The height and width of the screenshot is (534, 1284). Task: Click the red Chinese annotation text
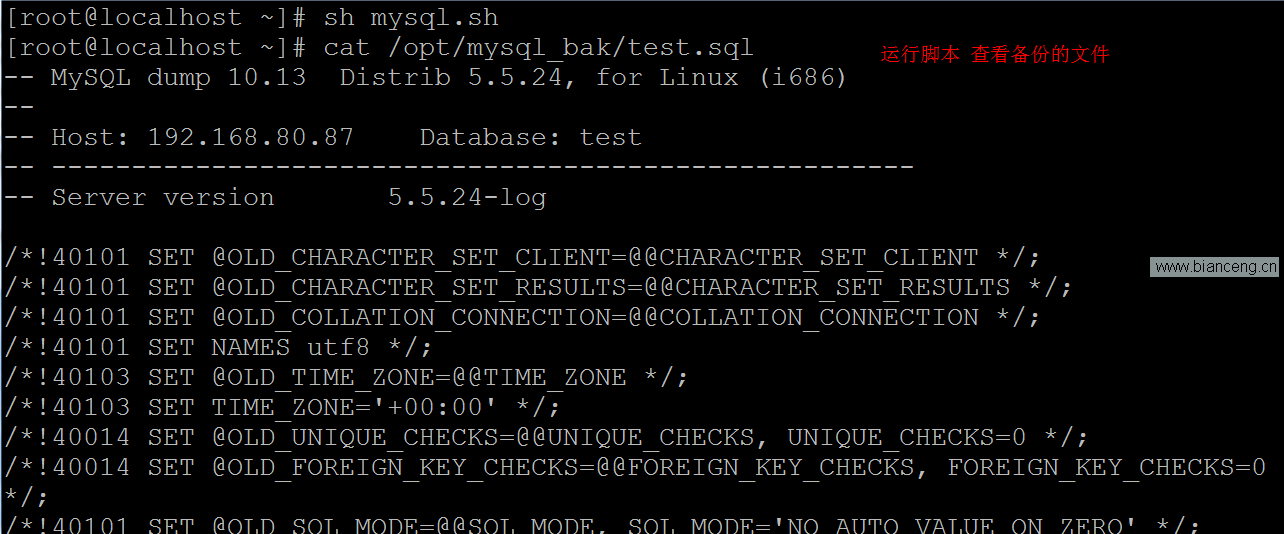pos(995,54)
